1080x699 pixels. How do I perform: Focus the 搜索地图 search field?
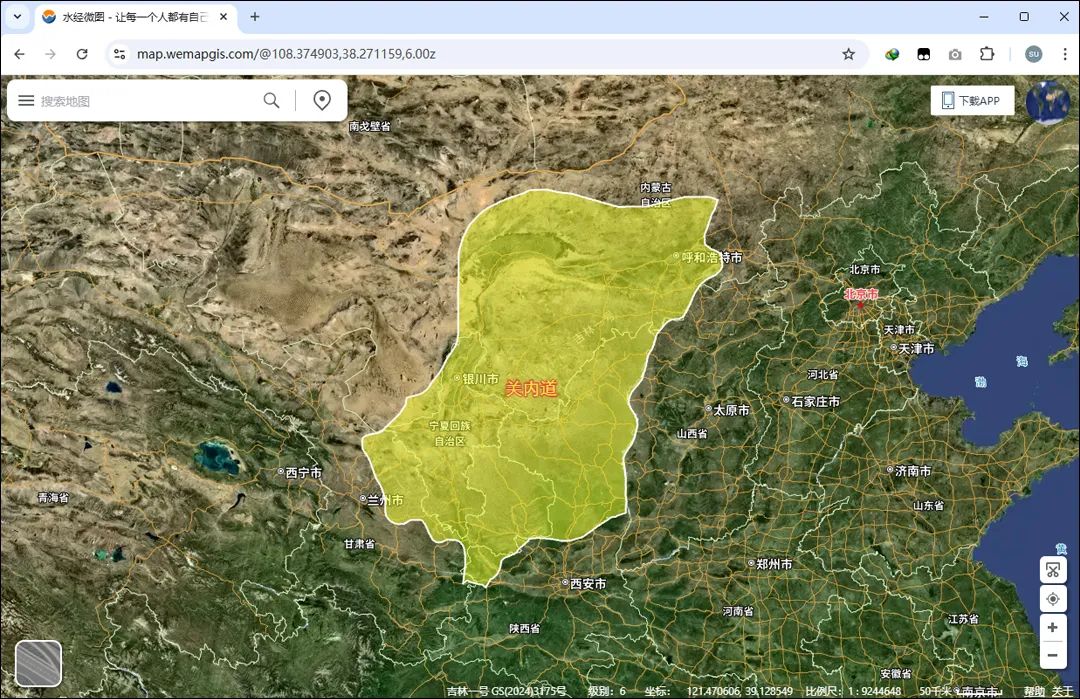click(148, 101)
